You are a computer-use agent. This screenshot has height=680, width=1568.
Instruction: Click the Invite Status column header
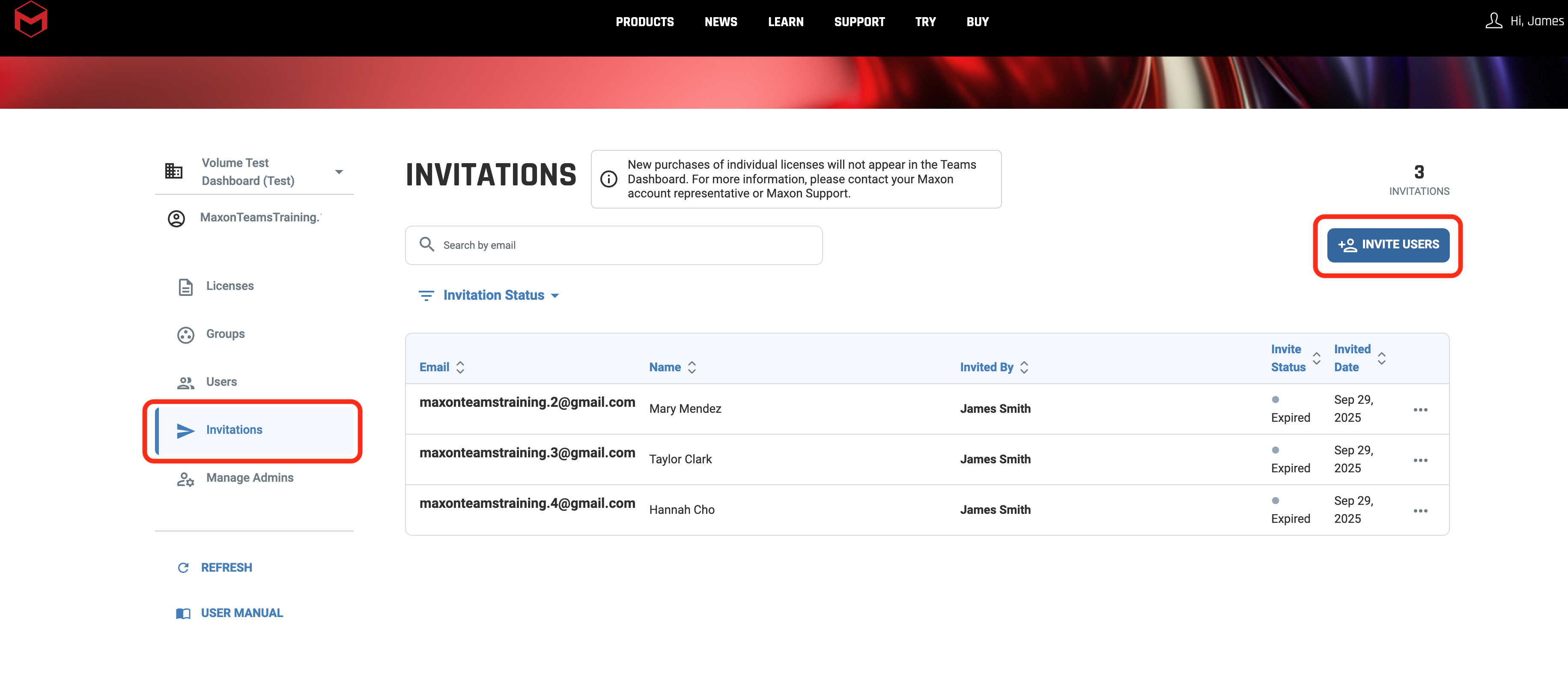1288,358
